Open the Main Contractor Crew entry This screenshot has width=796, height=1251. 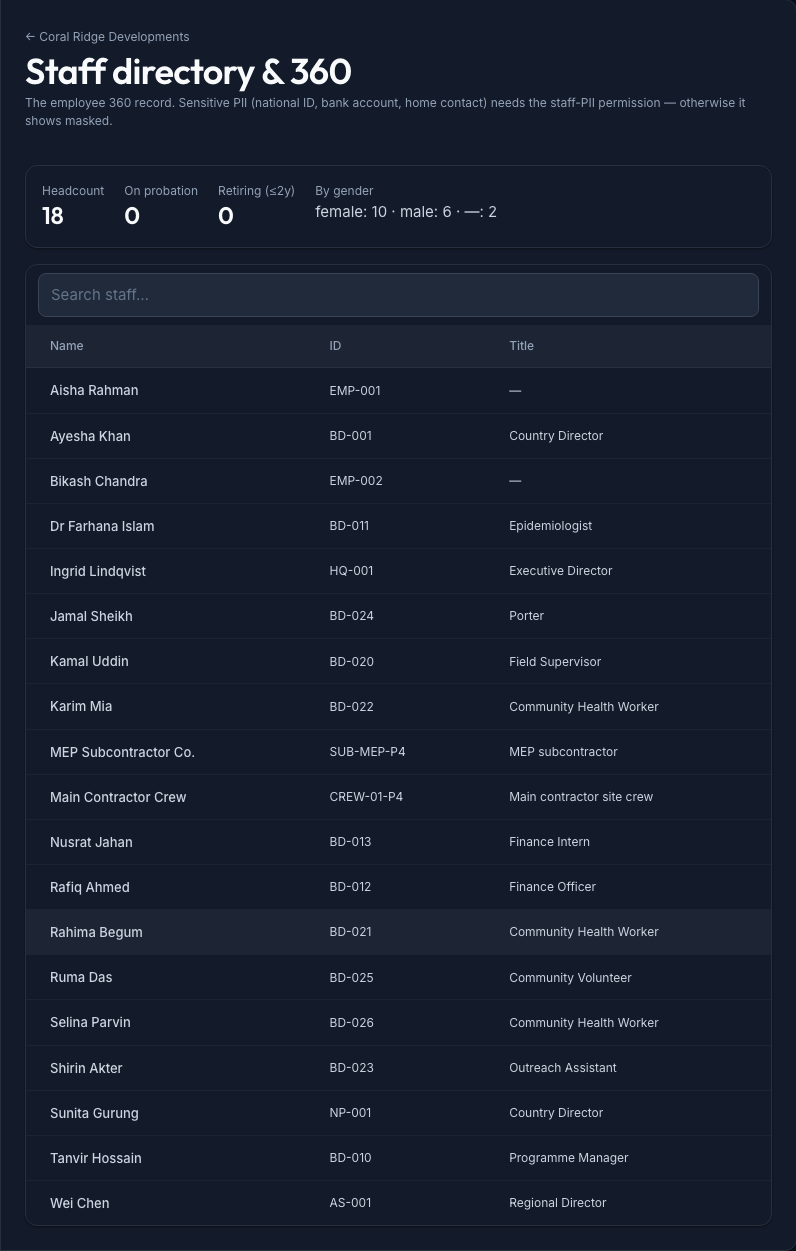coord(398,797)
